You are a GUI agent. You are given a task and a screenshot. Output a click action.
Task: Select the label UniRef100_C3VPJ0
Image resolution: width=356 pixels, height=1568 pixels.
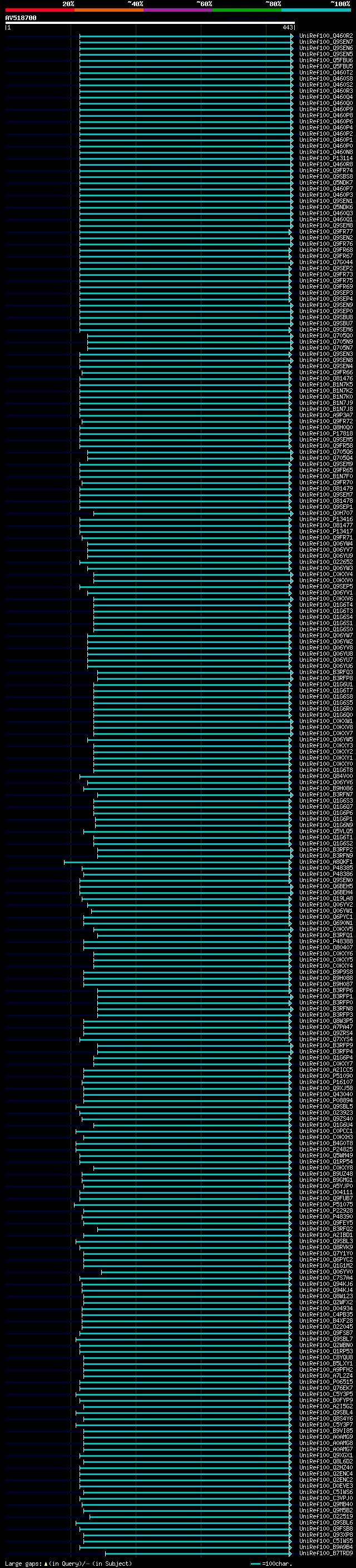point(325,1498)
